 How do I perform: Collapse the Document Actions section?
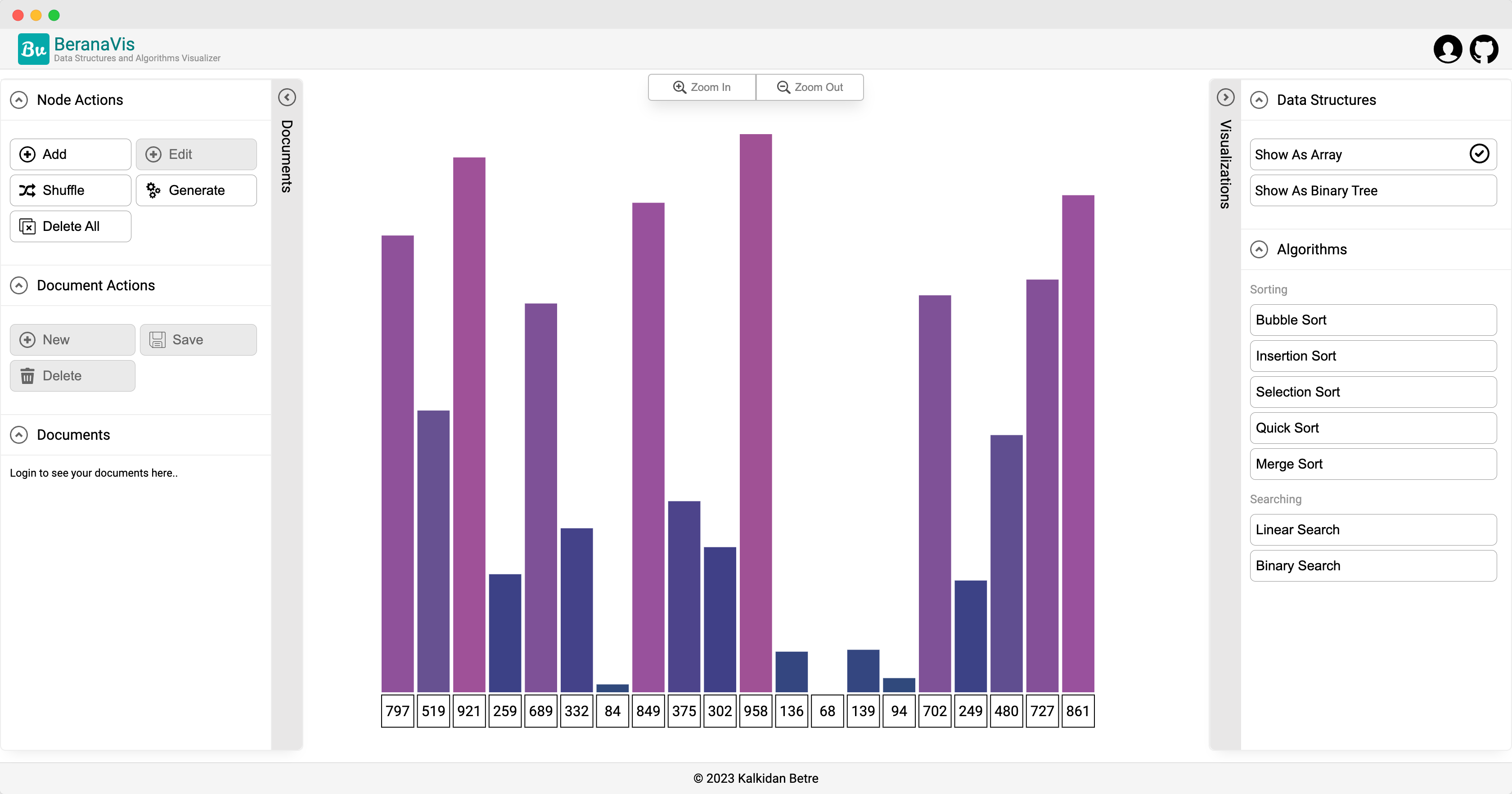(19, 286)
